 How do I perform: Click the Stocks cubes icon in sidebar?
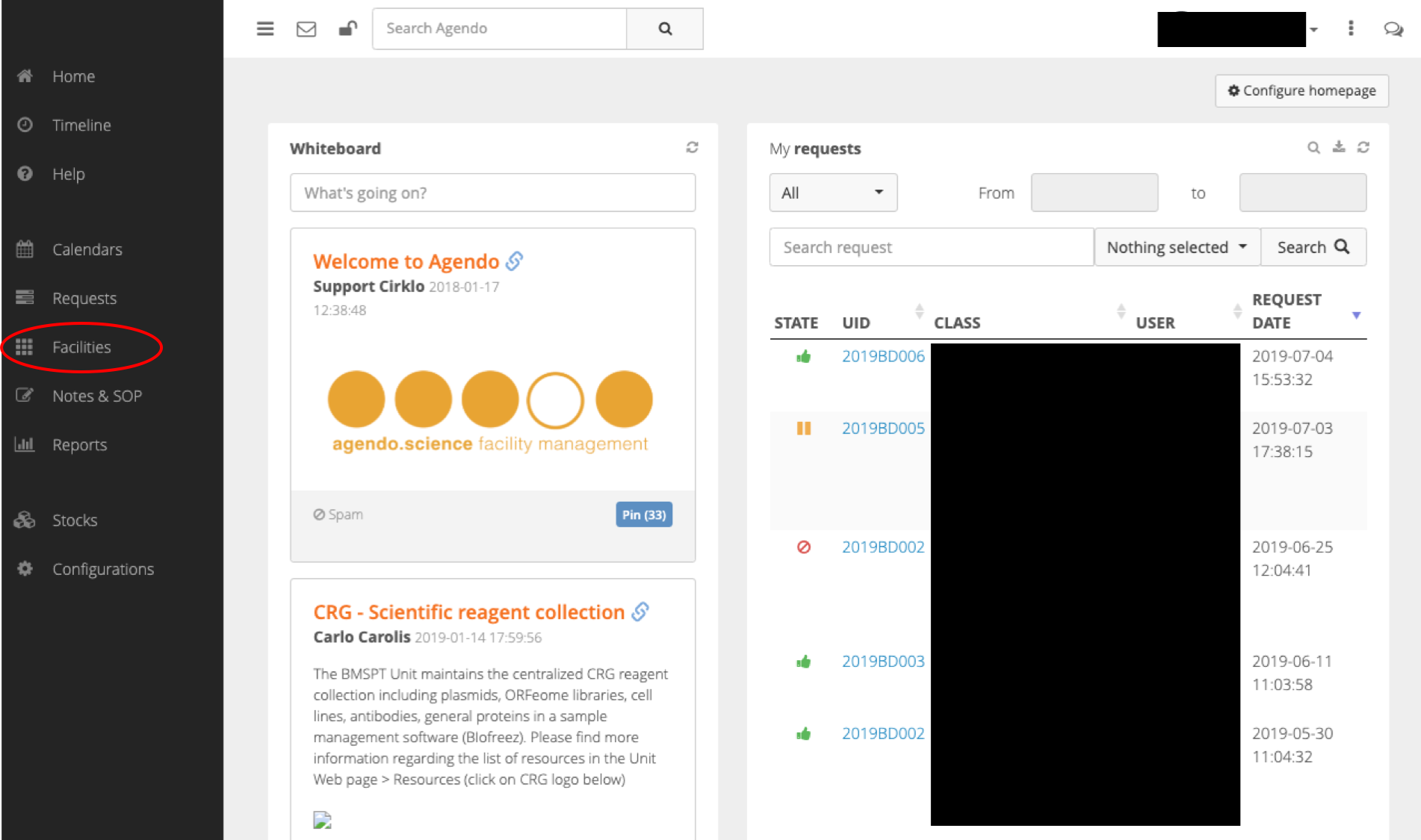click(25, 520)
